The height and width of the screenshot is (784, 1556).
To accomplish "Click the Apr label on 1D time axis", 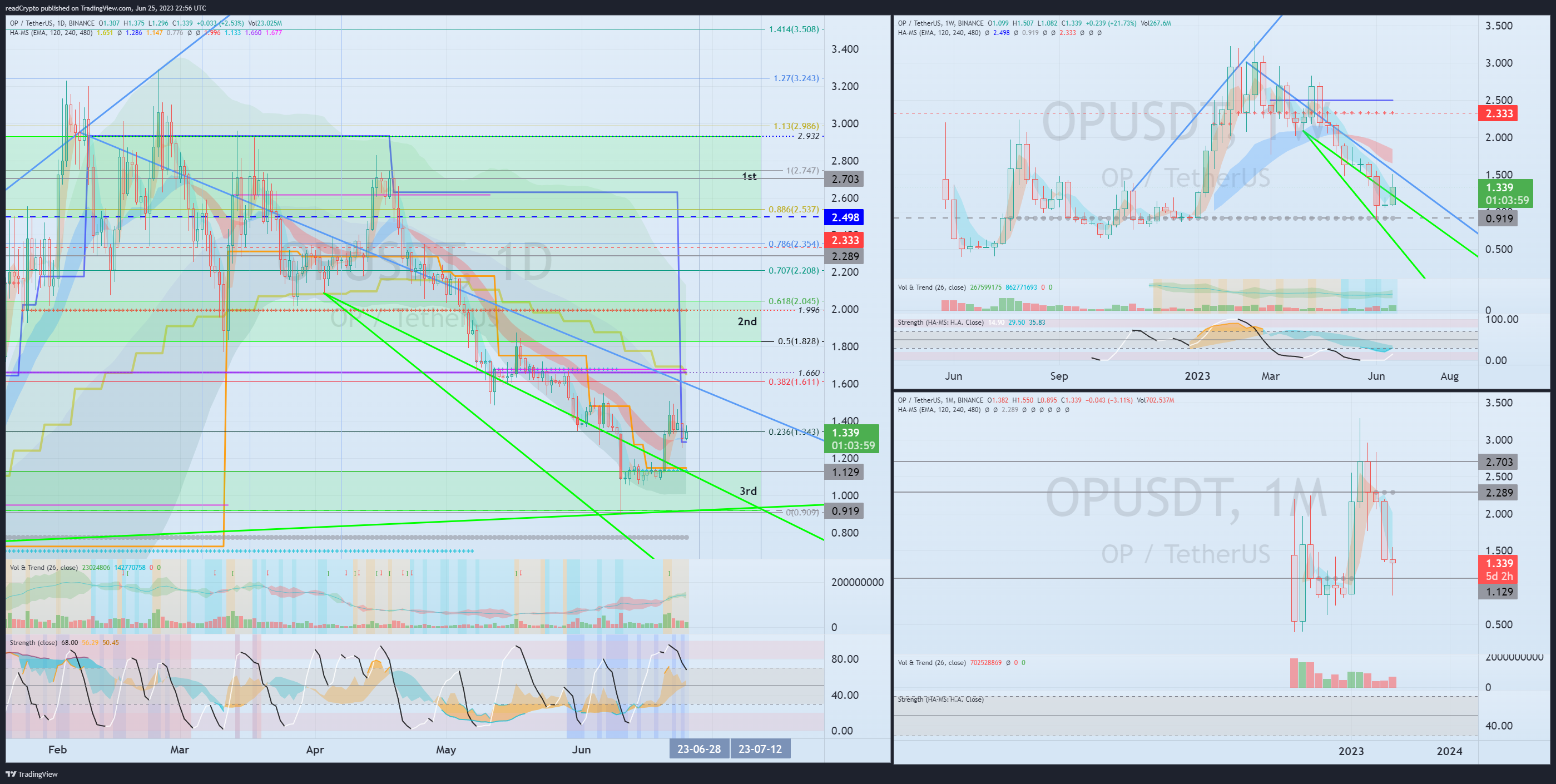I will pyautogui.click(x=315, y=750).
